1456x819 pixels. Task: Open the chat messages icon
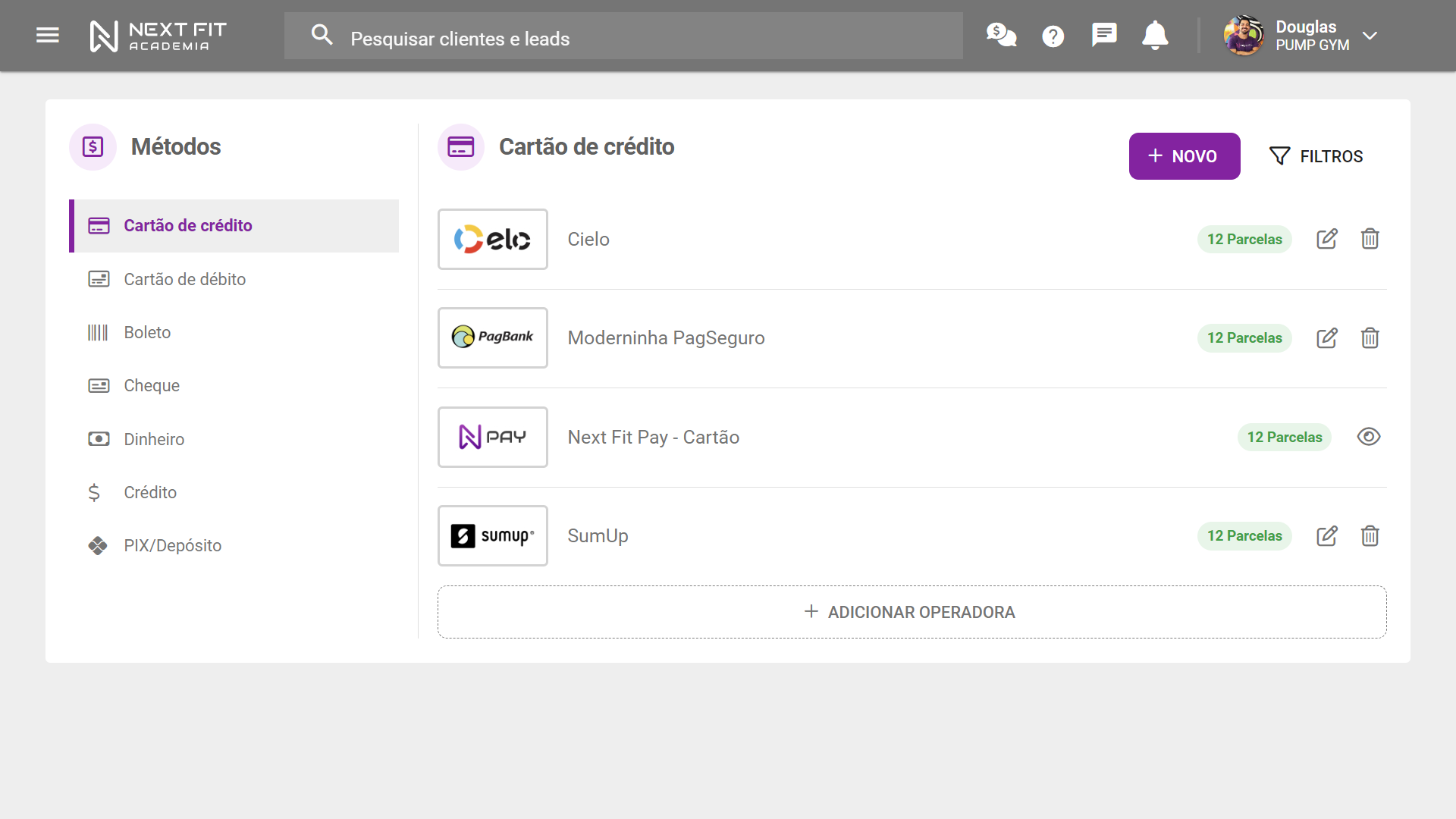click(x=1103, y=36)
